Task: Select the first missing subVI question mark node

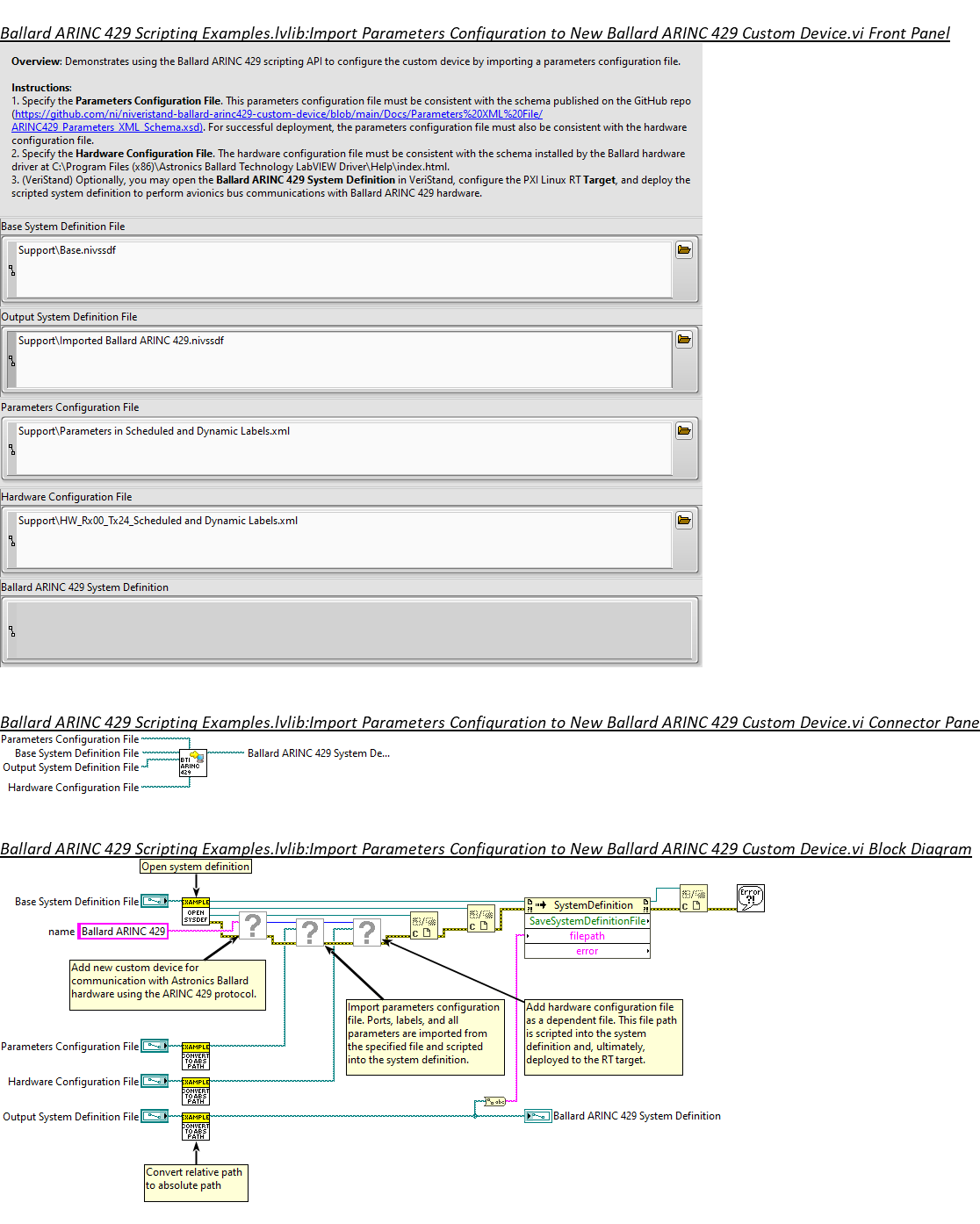Action: click(x=253, y=925)
